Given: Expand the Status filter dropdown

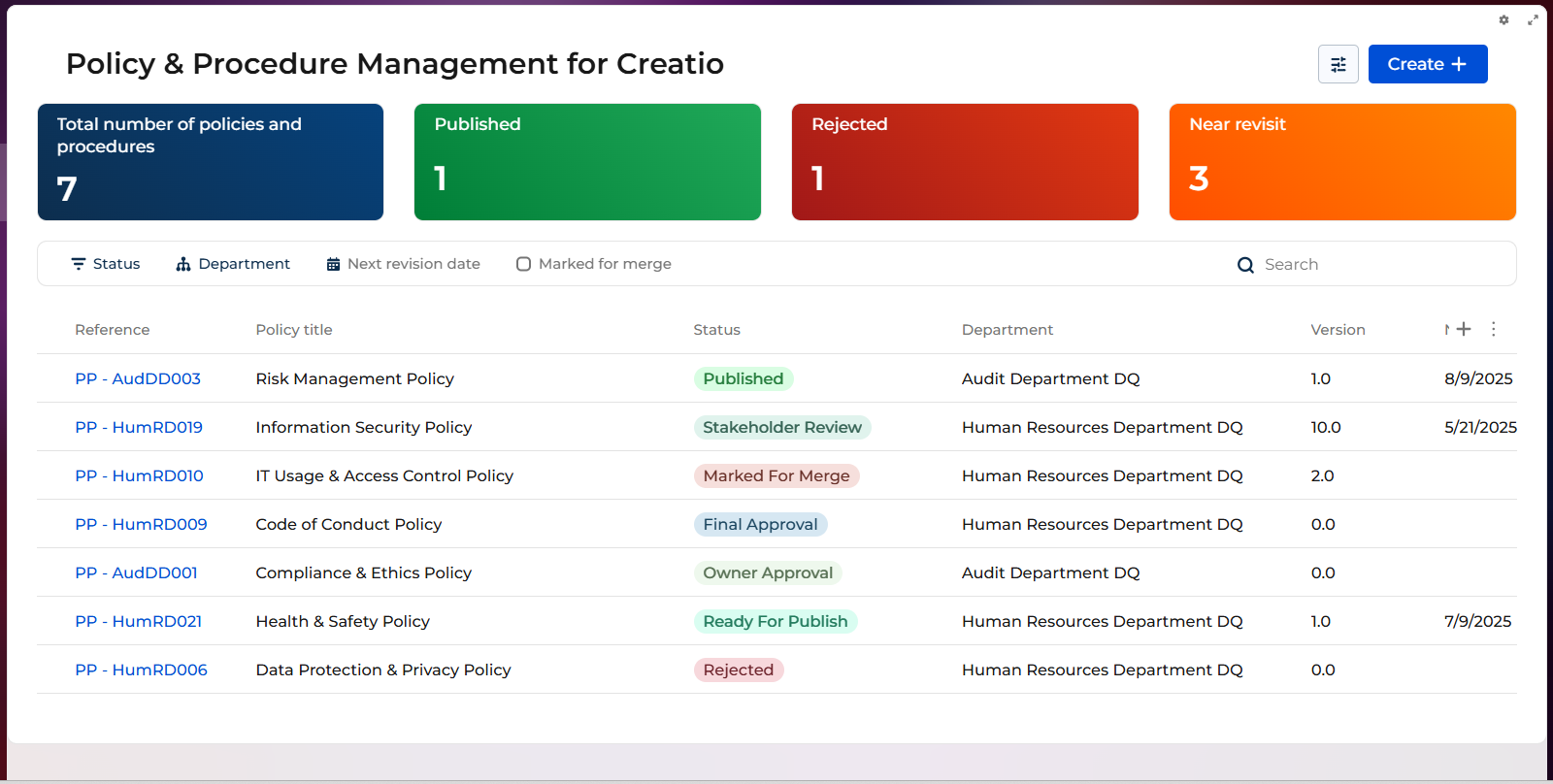Looking at the screenshot, I should (106, 264).
